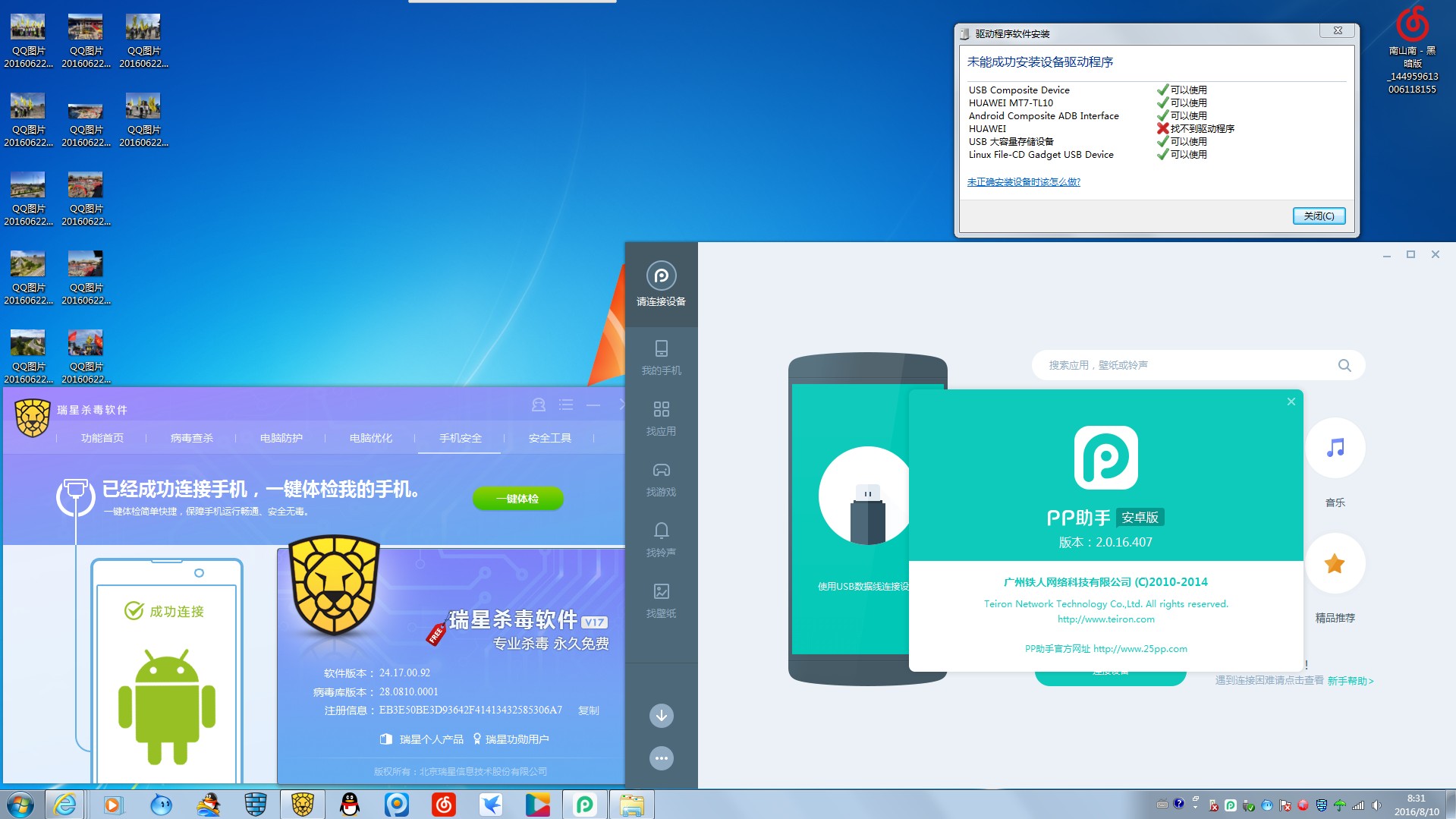
Task: Open 找铃声 in the PP助手 sidebar
Action: pyautogui.click(x=661, y=540)
